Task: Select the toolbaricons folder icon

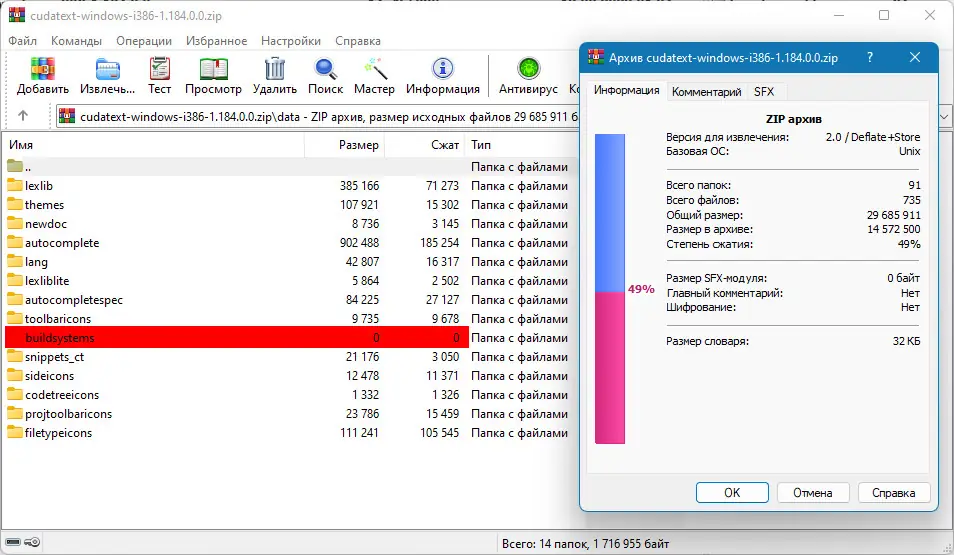Action: 15,318
